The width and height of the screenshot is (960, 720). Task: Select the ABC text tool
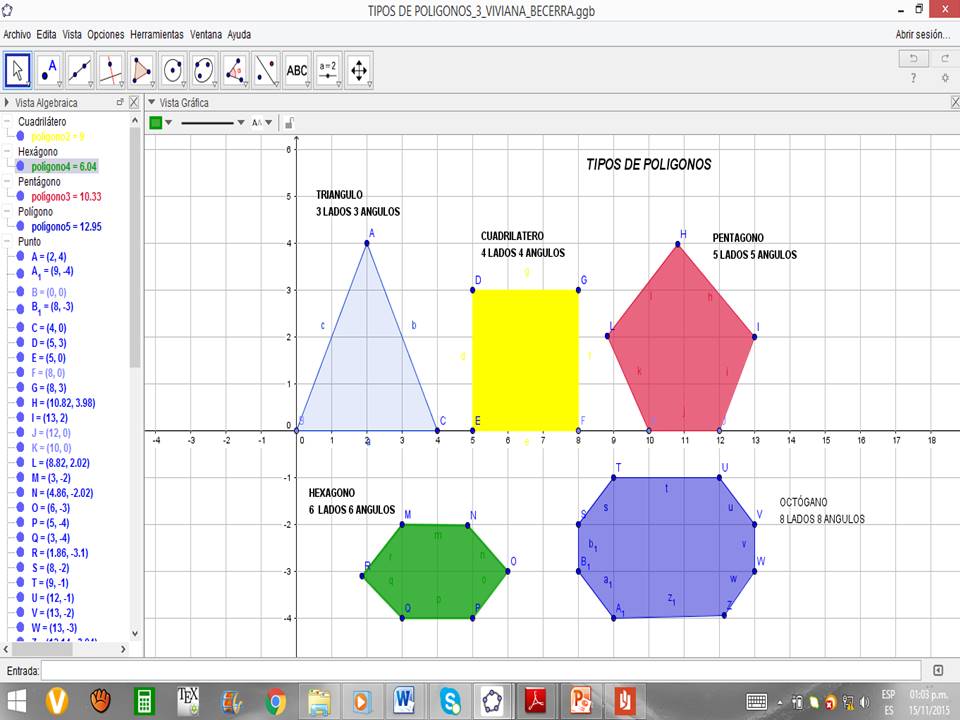[295, 70]
